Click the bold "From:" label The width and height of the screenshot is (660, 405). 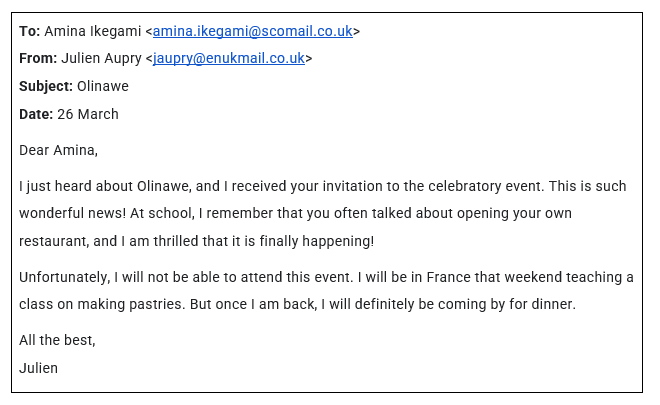pyautogui.click(x=38, y=58)
